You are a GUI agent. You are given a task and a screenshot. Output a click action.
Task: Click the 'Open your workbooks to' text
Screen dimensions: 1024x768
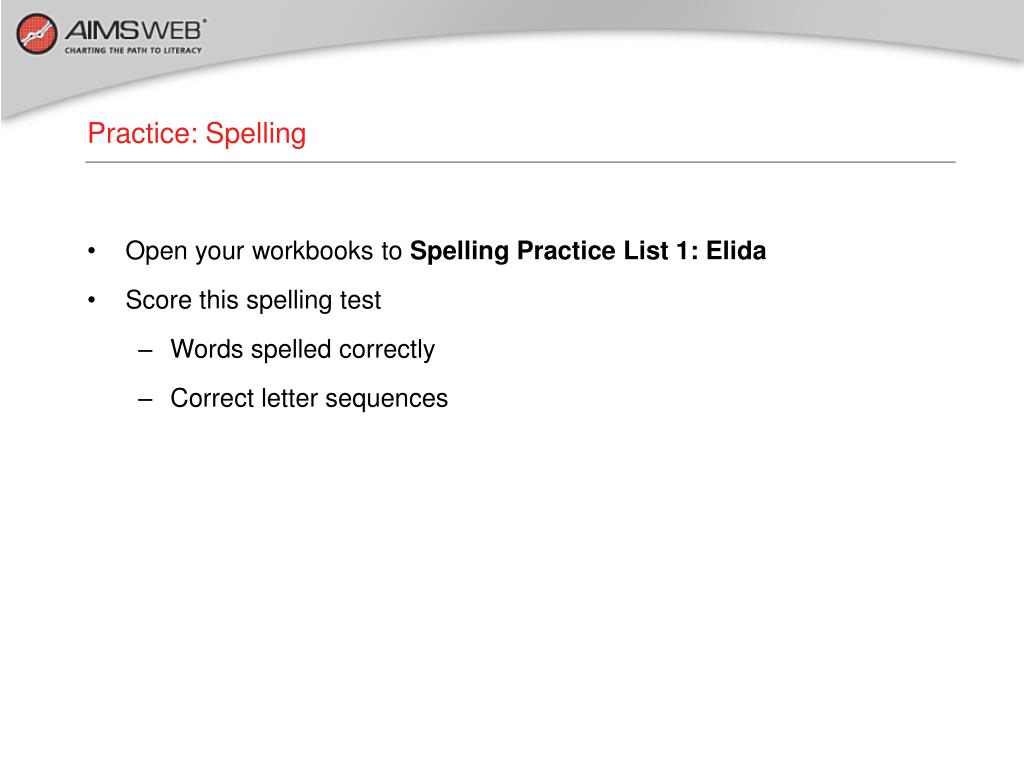pyautogui.click(x=263, y=251)
